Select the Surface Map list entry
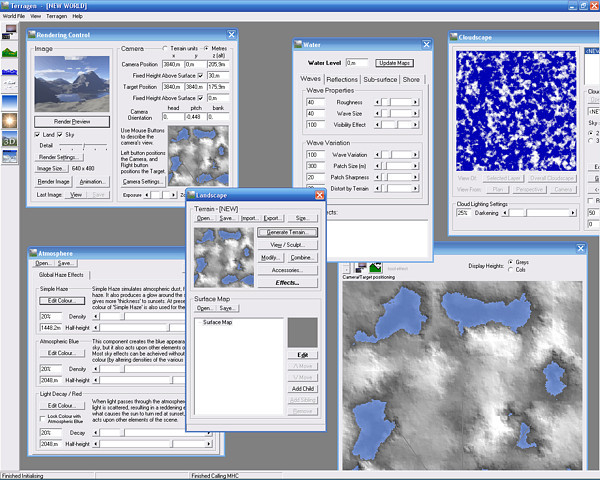Image resolution: width=600 pixels, height=480 pixels. [x=217, y=322]
